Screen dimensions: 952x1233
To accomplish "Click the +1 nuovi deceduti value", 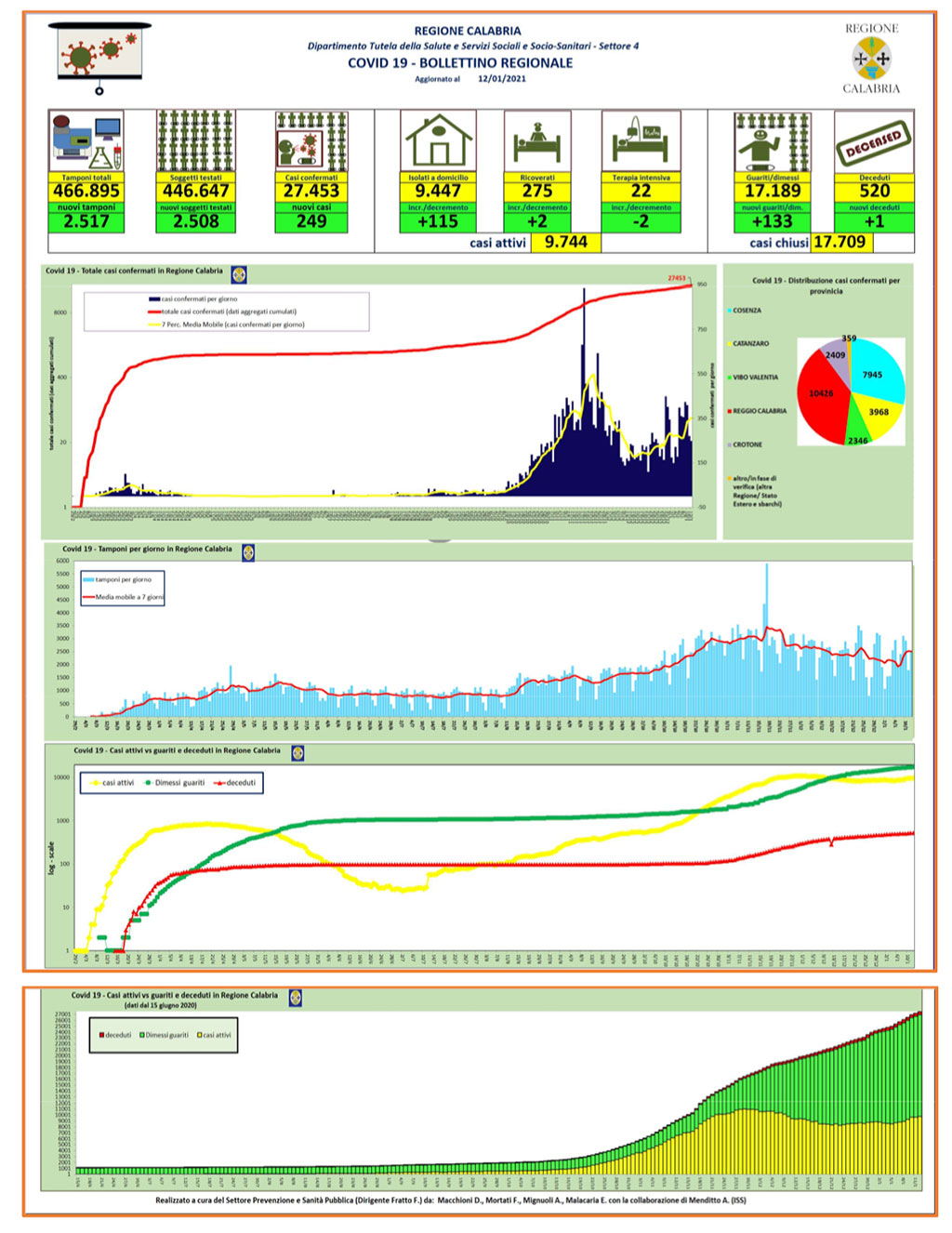I will pyautogui.click(x=874, y=221).
